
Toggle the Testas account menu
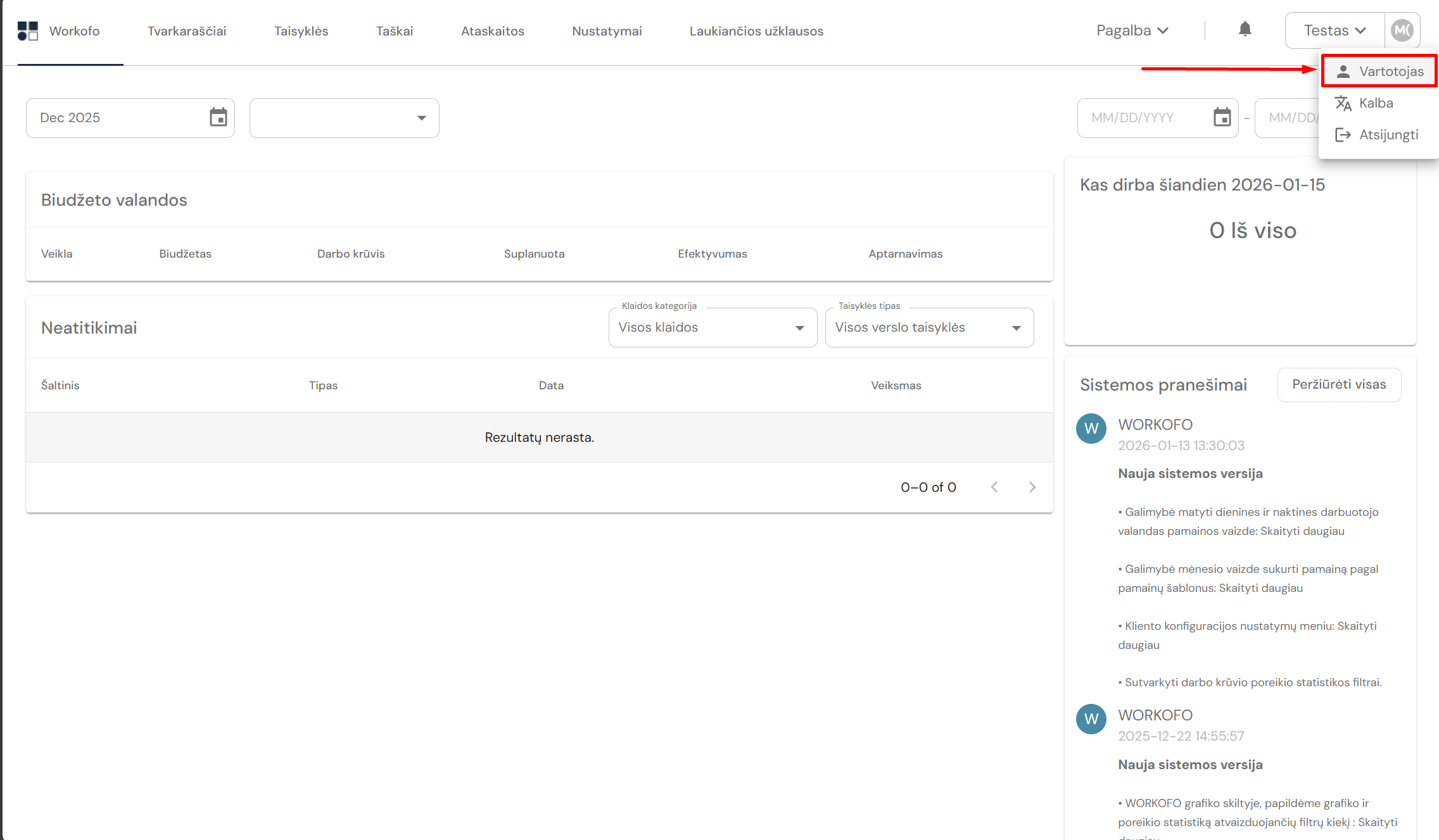(x=1334, y=30)
